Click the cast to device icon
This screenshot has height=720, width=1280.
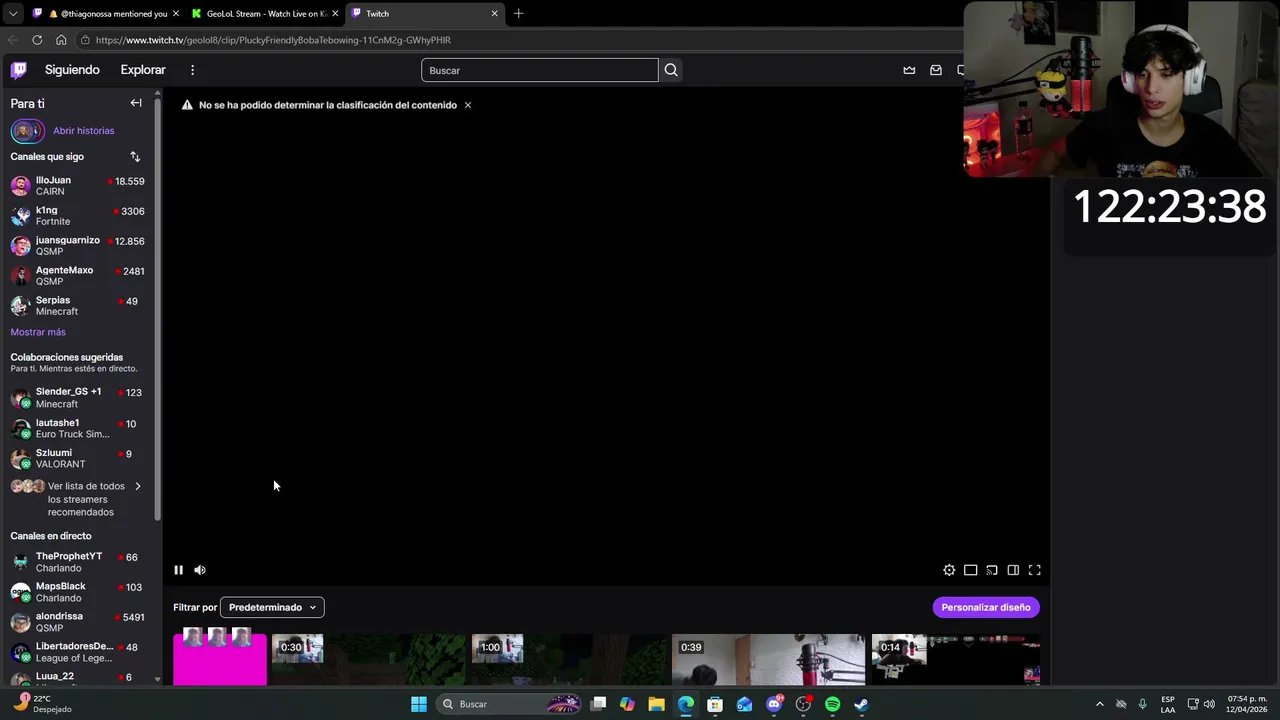(992, 570)
